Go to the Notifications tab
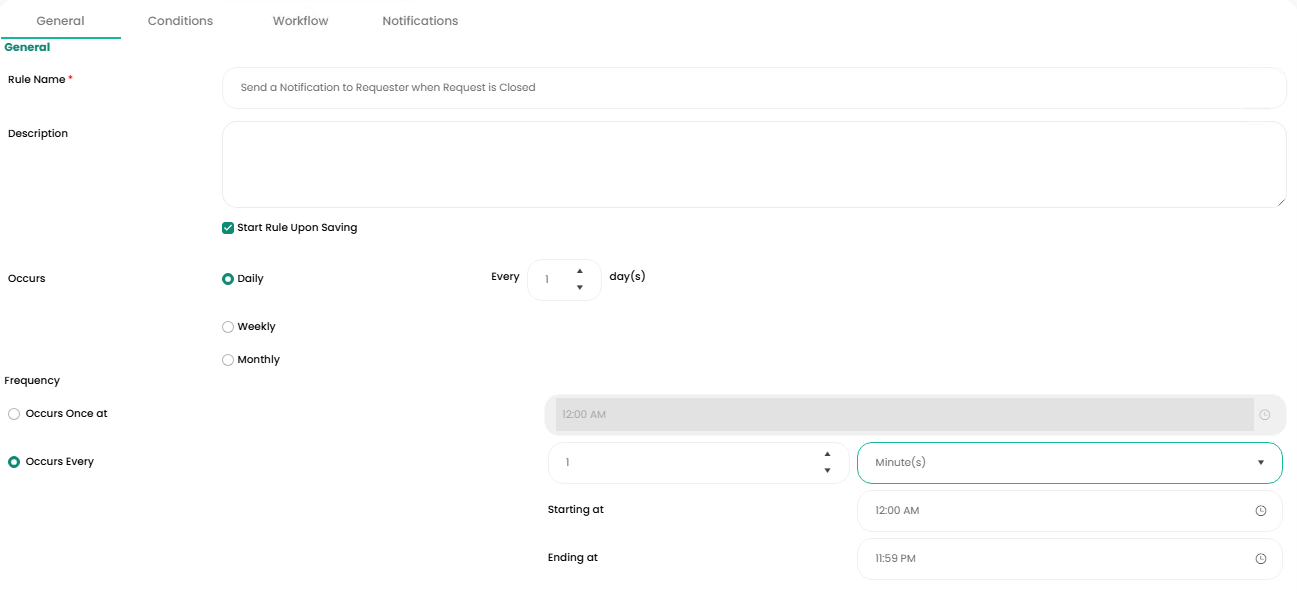Image resolution: width=1297 pixels, height=594 pixels. pyautogui.click(x=420, y=21)
